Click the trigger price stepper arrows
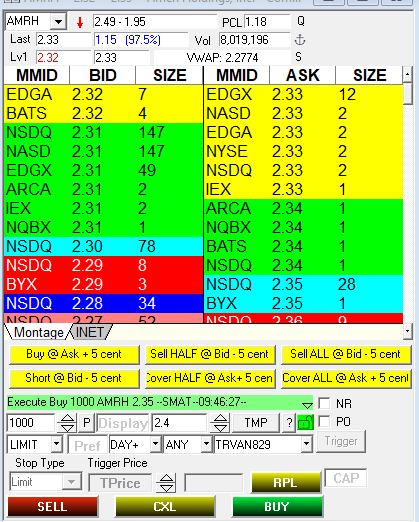This screenshot has height=522, width=419. pos(166,483)
